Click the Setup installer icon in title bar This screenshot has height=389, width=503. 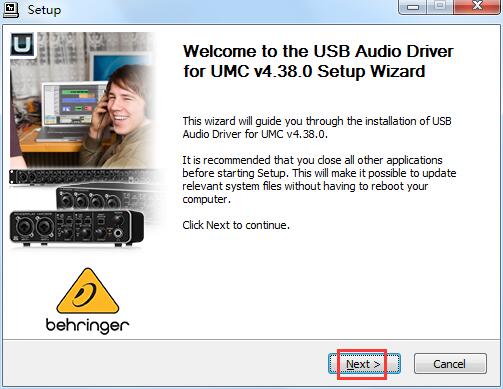click(x=10, y=10)
